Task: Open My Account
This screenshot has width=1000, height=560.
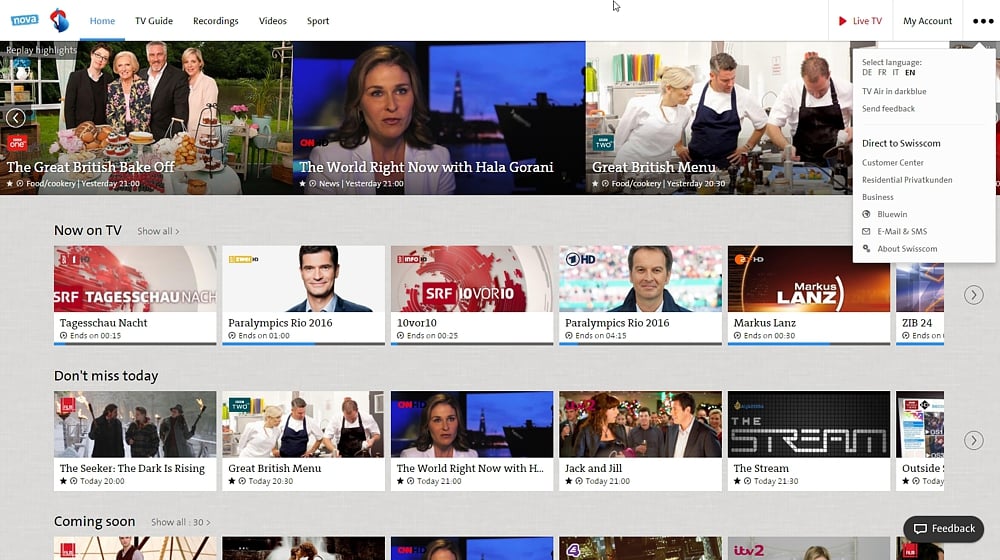Action: click(x=927, y=21)
